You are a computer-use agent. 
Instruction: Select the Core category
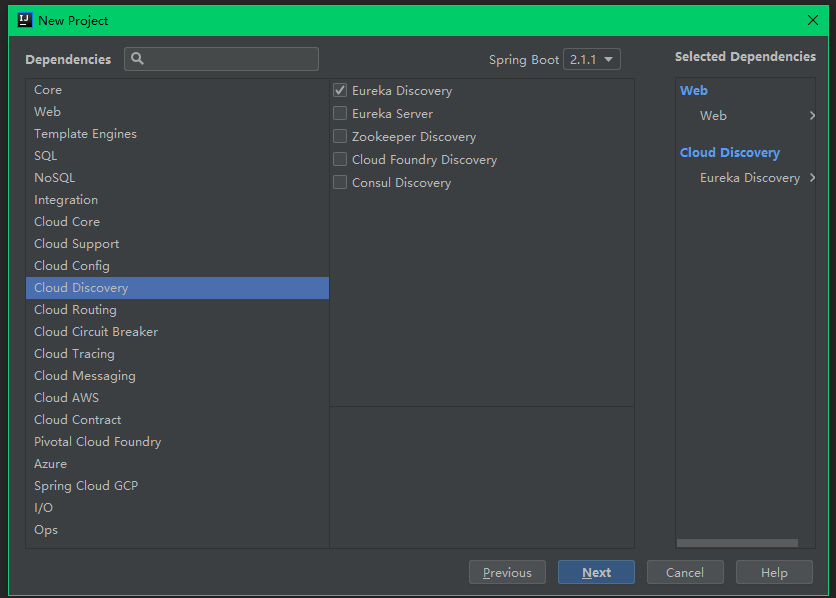pos(178,90)
